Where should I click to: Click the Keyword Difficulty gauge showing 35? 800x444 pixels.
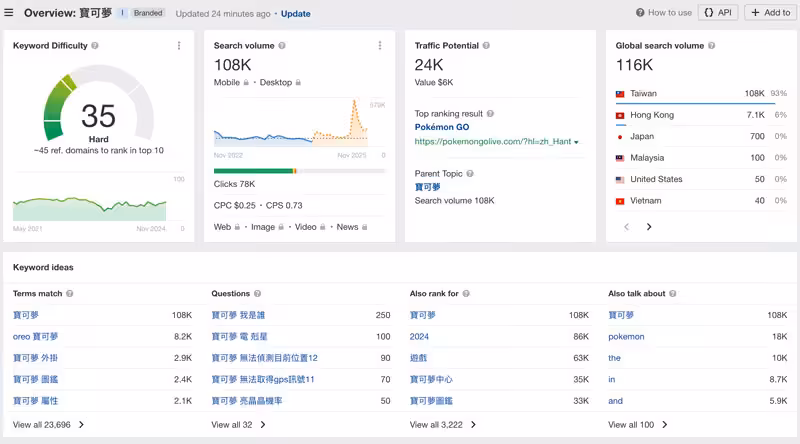pyautogui.click(x=98, y=105)
